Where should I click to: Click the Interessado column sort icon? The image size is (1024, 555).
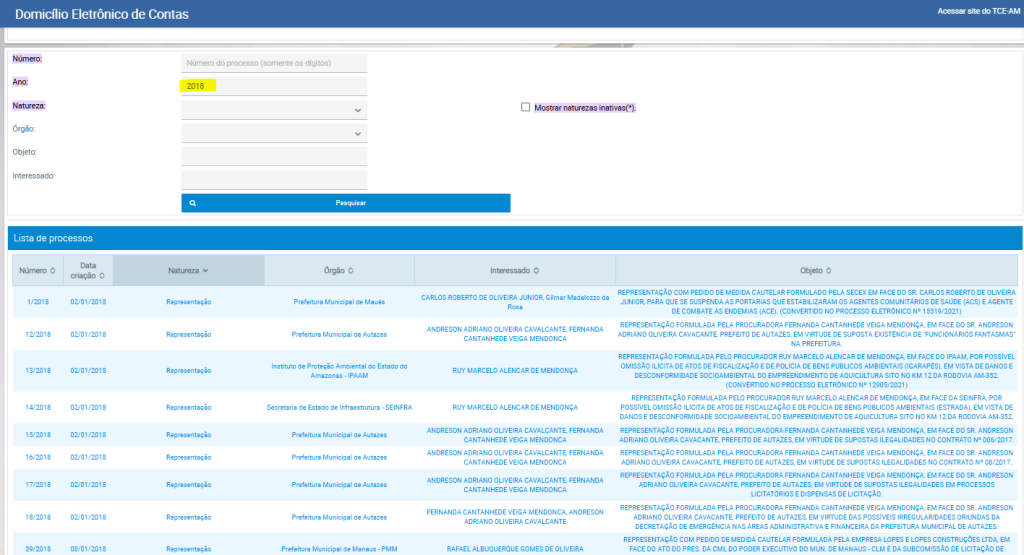pos(536,270)
